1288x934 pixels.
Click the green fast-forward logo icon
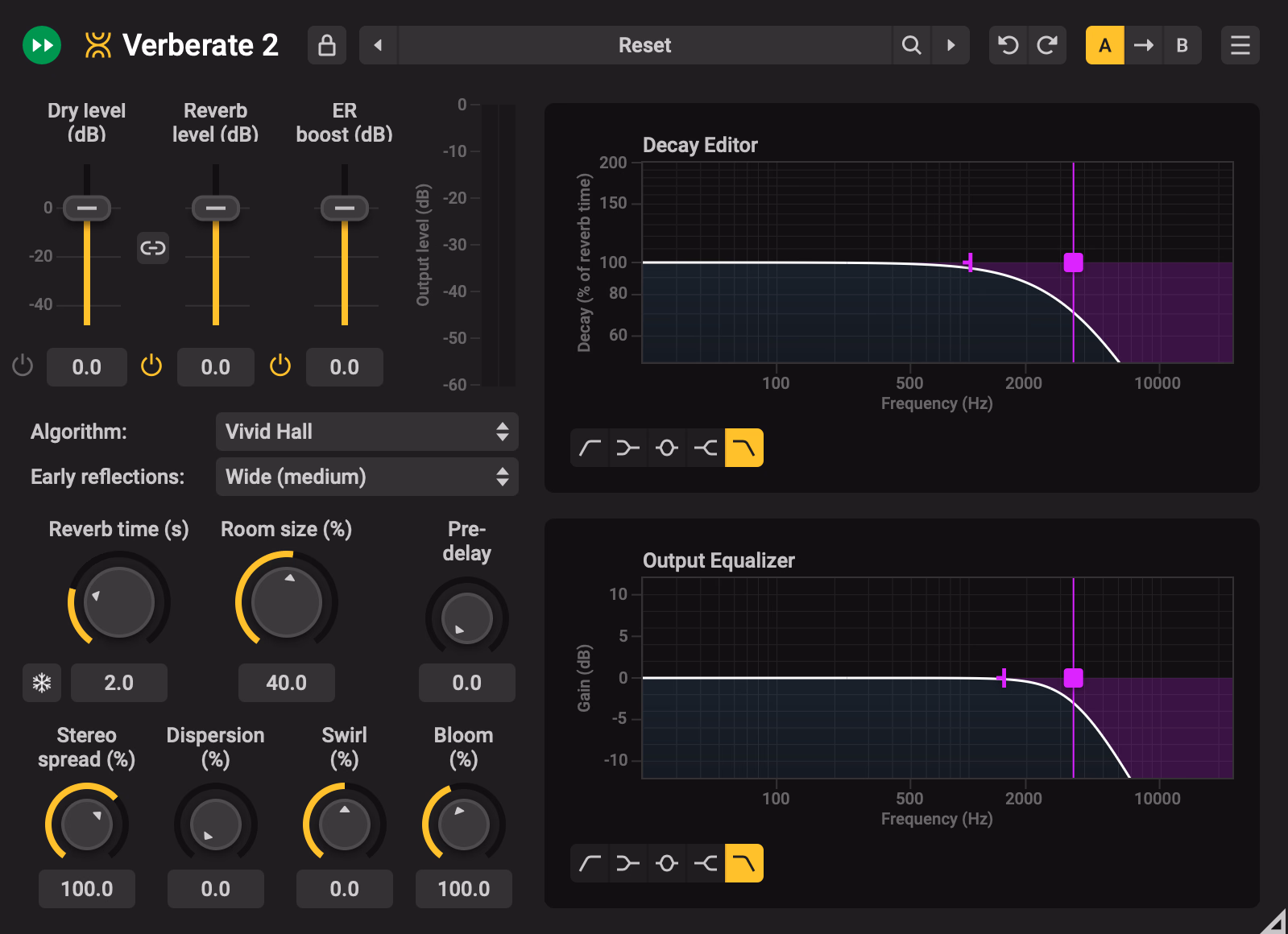[x=42, y=45]
